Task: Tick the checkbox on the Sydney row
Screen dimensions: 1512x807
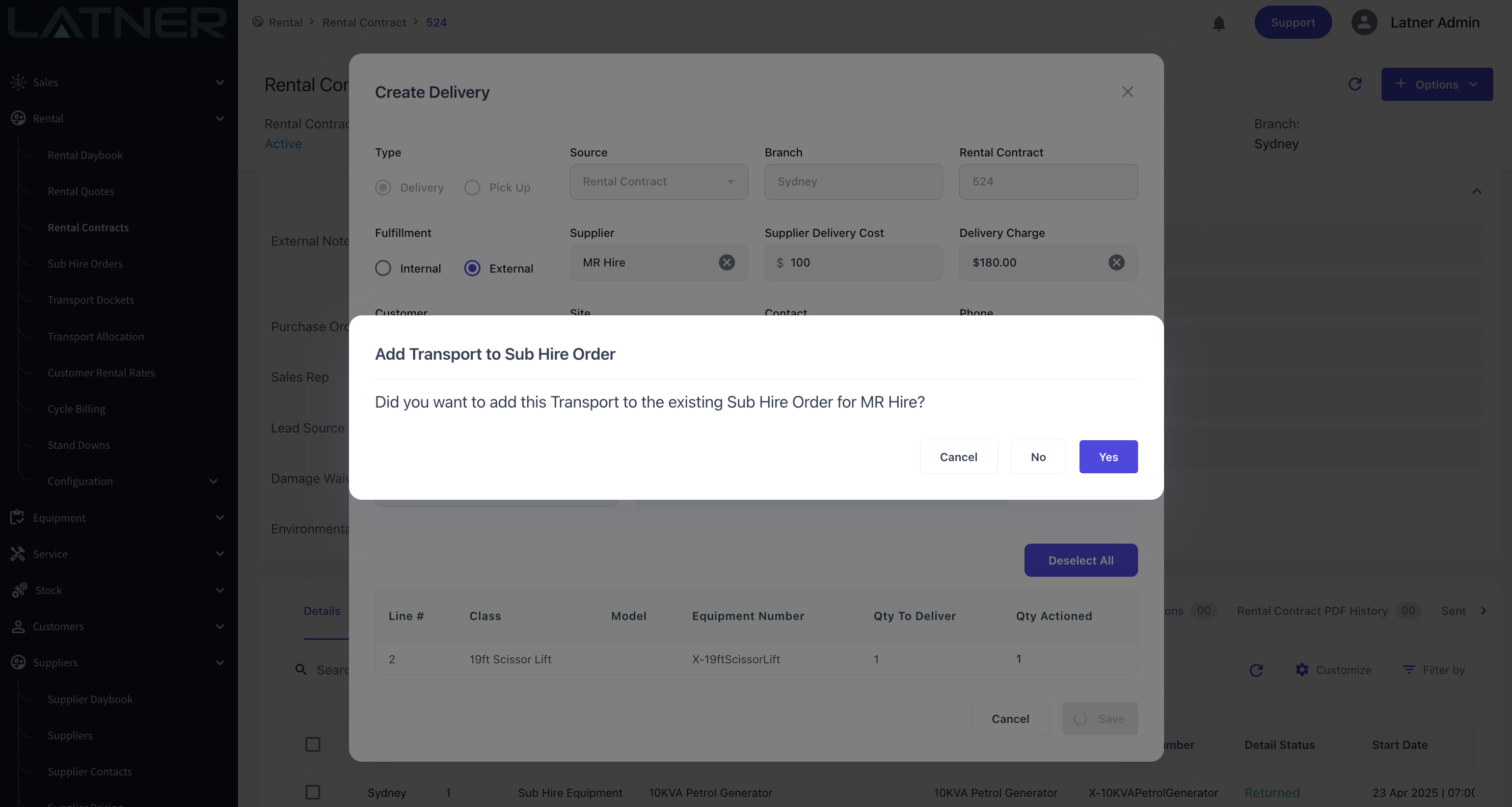Action: click(x=313, y=792)
